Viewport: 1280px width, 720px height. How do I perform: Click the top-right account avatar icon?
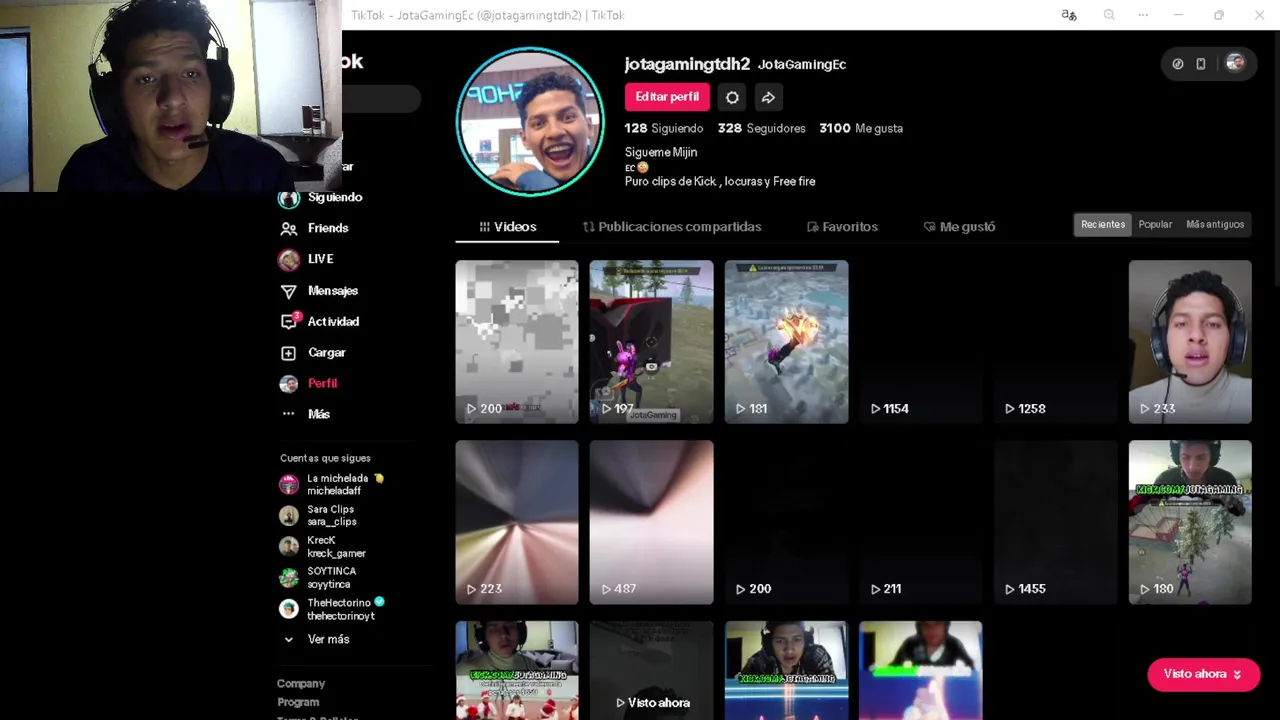1235,63
